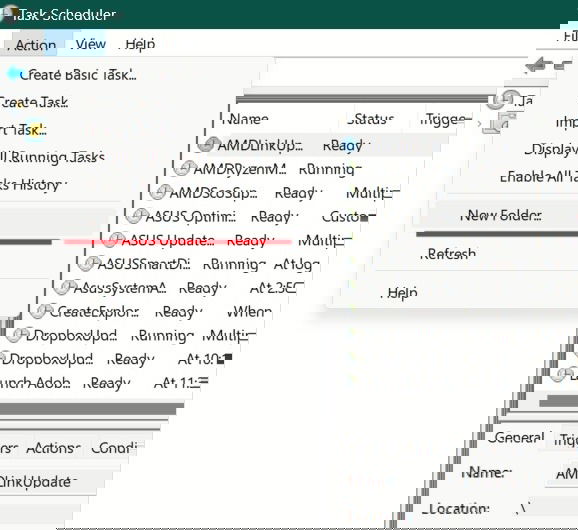Screen dimensions: 578x530
Task: Open the View menu
Action: pos(91,45)
